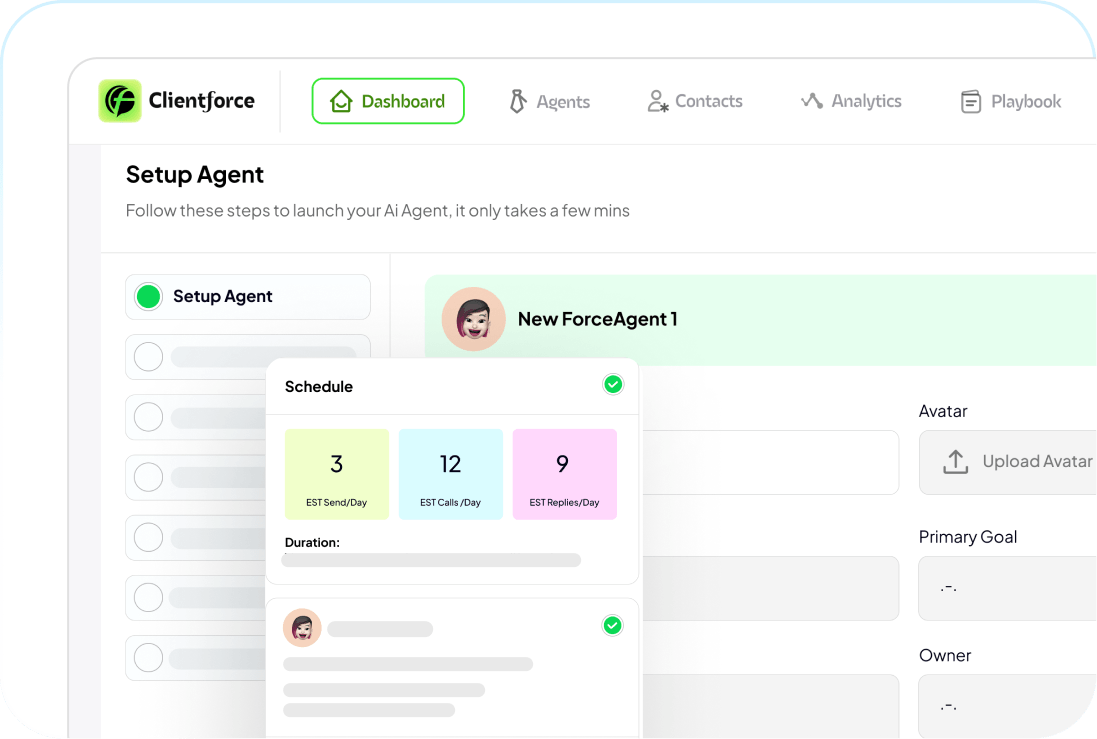Toggle the green checkmark on Schedule card

(613, 385)
